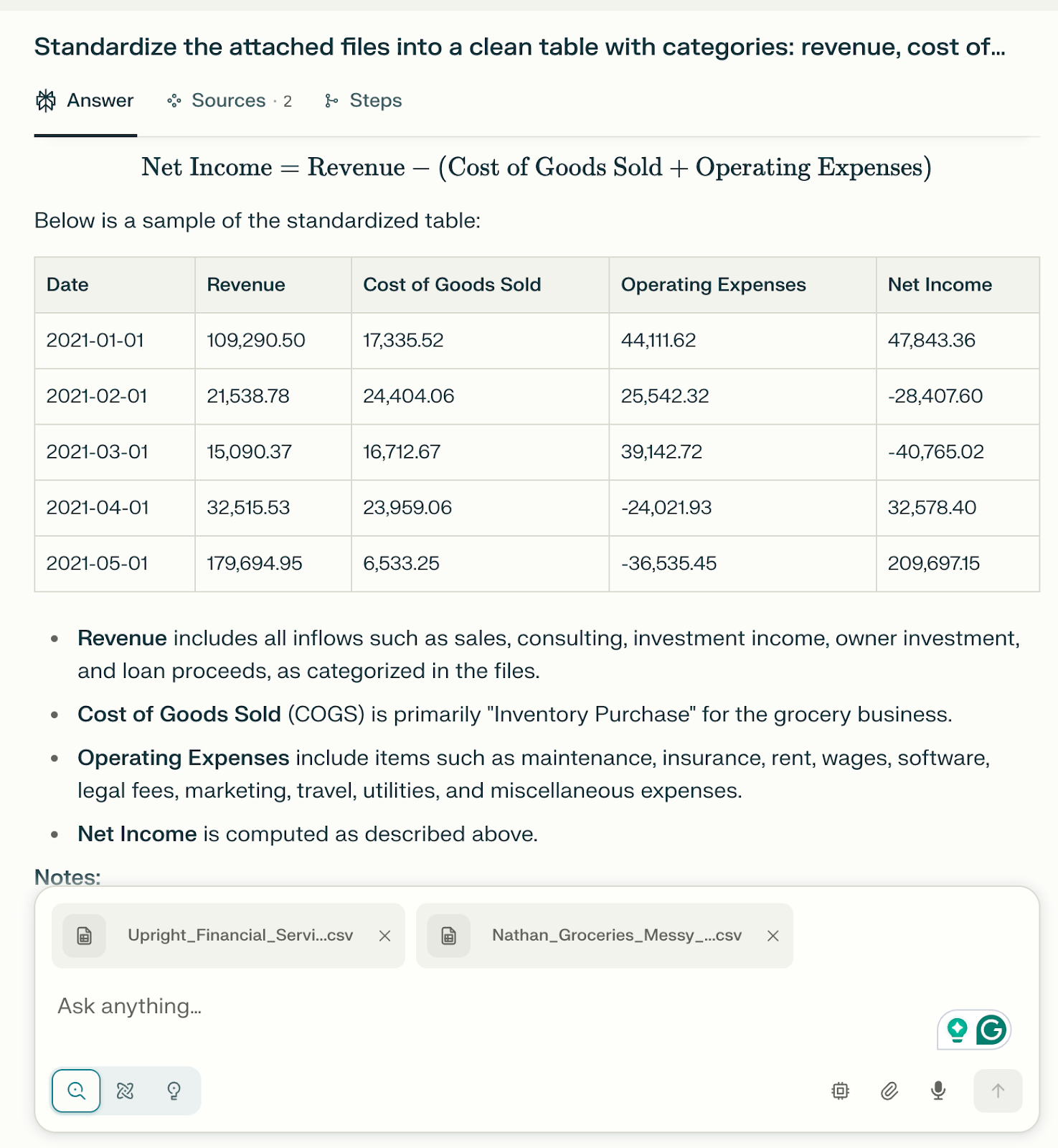
Task: Click COGS value 23,959.06
Action: tap(407, 508)
